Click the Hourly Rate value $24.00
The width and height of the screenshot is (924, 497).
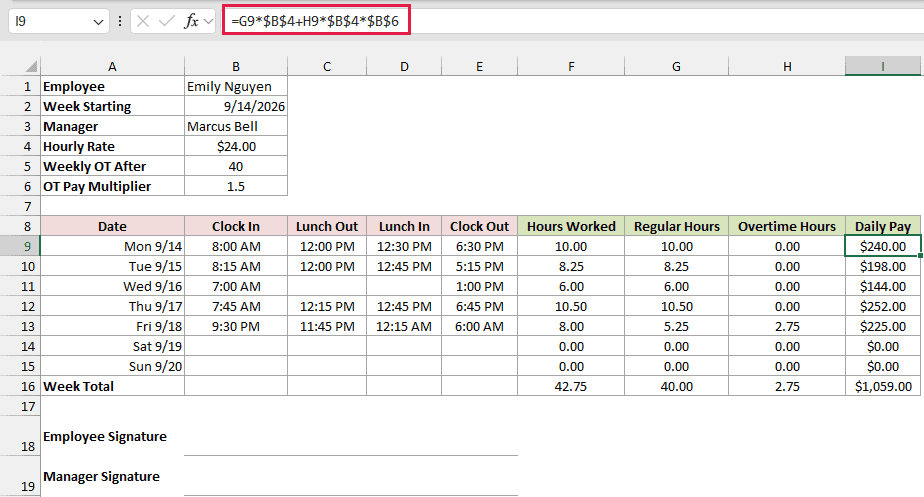236,146
